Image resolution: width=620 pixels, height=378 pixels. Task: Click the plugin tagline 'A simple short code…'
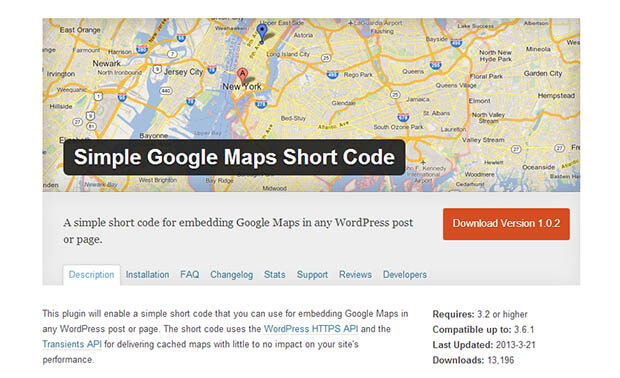(x=238, y=231)
